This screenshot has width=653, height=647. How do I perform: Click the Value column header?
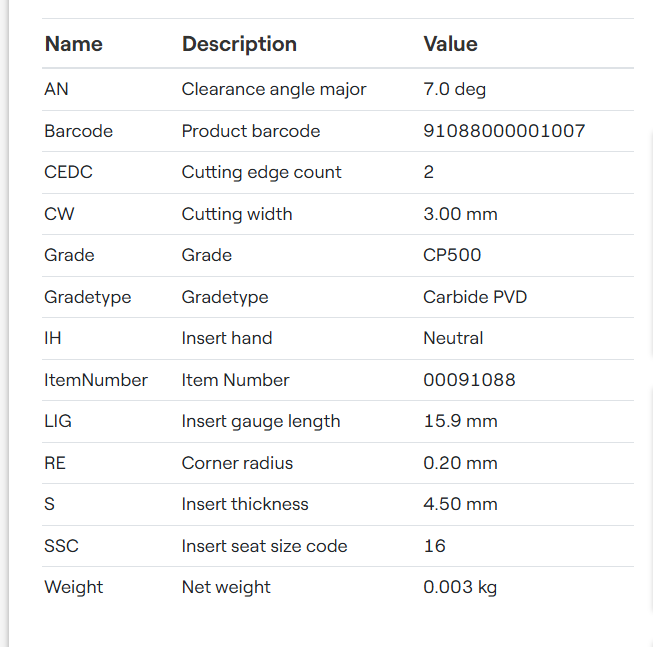click(x=450, y=44)
